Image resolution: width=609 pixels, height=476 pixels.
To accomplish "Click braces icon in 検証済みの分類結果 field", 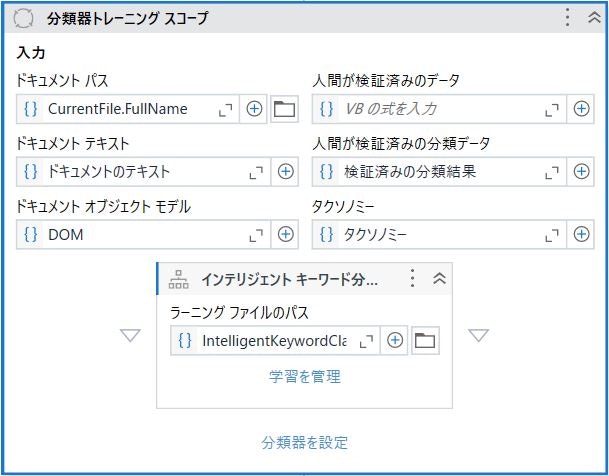I will (326, 172).
